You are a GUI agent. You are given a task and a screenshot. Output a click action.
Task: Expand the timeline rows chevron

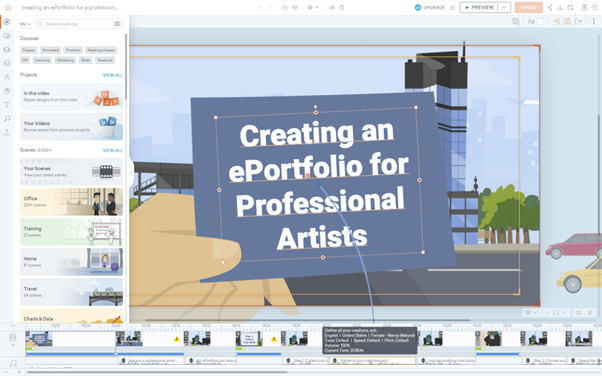[x=13, y=345]
